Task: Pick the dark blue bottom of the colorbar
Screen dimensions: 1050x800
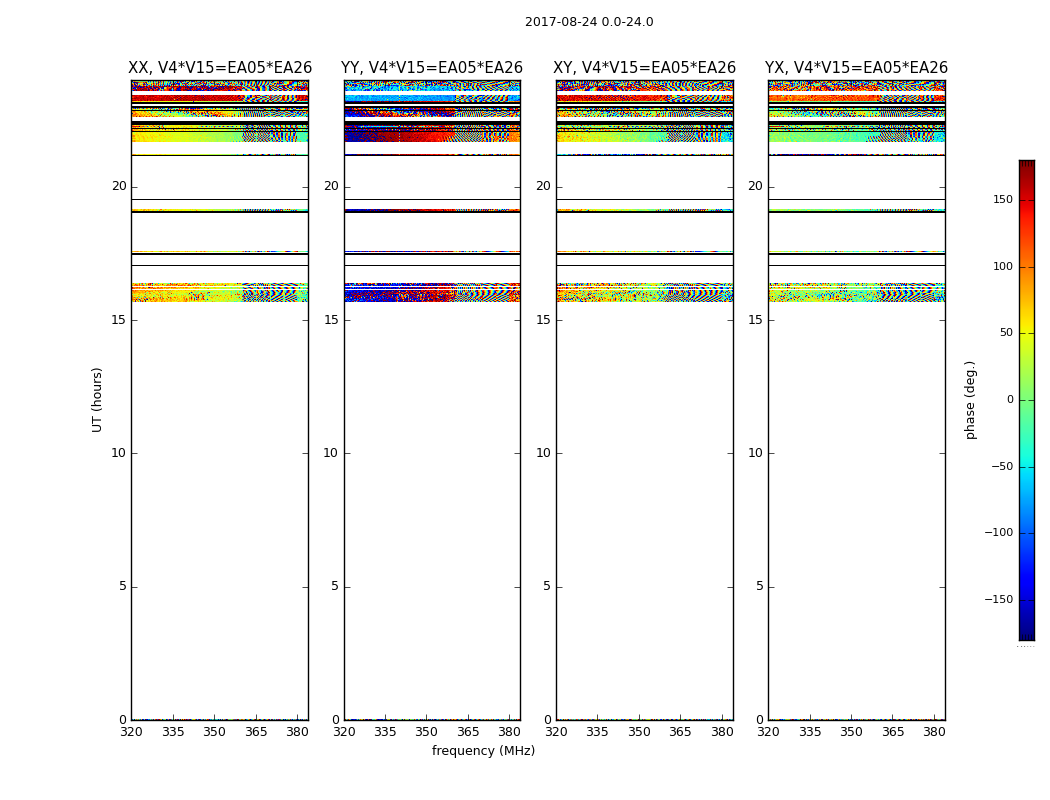Action: [x=1026, y=633]
